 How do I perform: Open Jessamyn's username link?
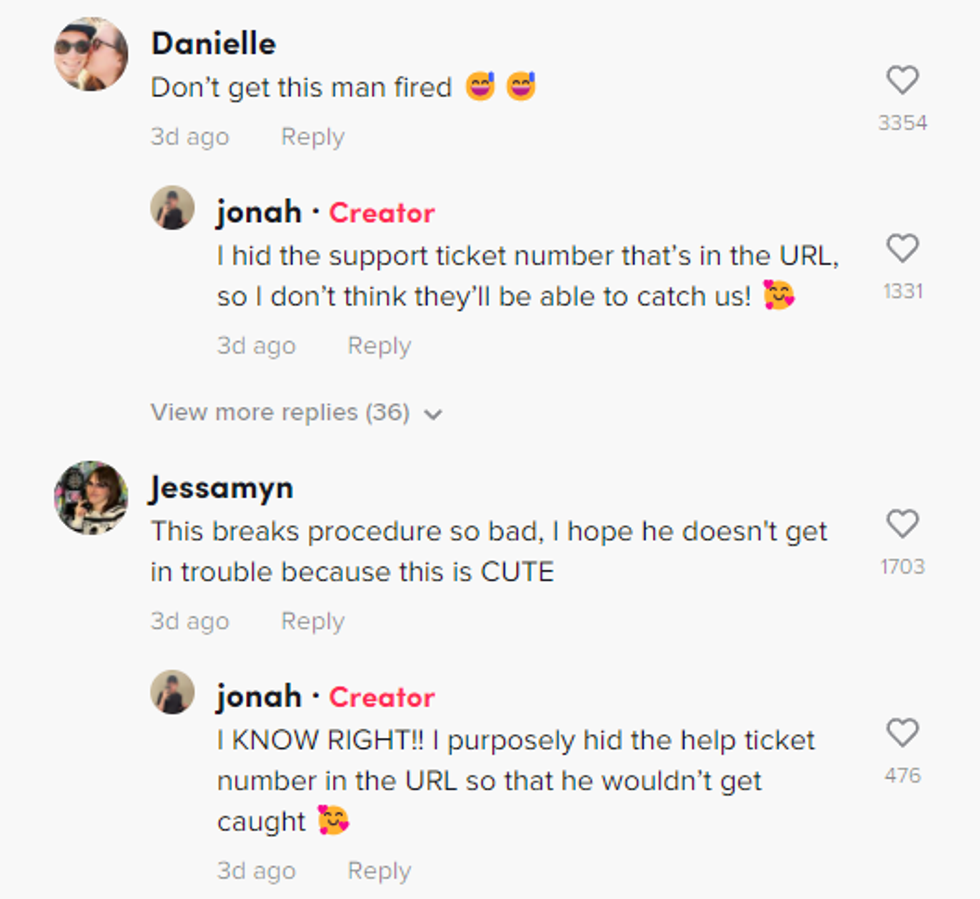221,488
